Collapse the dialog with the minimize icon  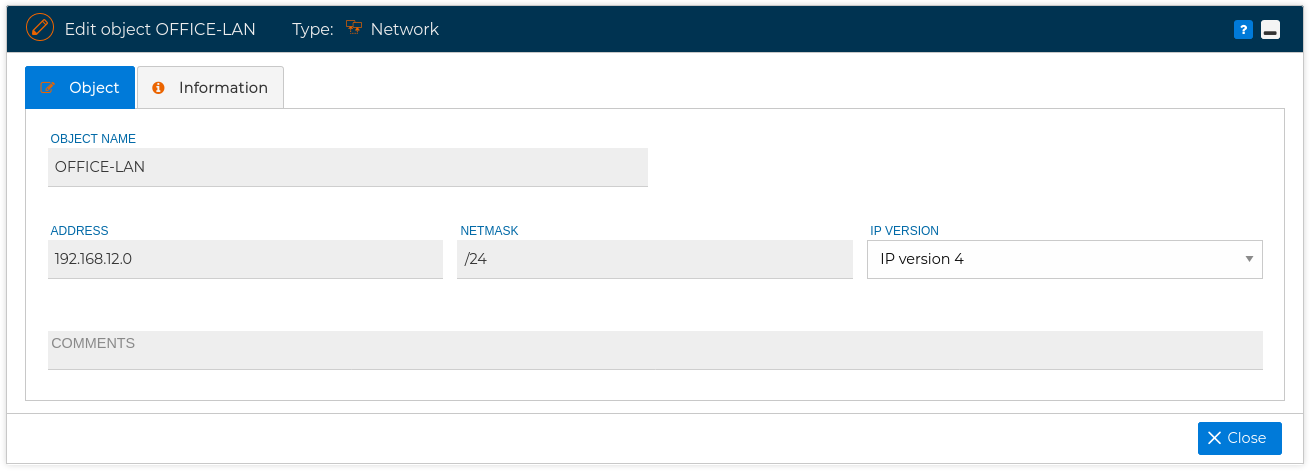pyautogui.click(x=1270, y=30)
